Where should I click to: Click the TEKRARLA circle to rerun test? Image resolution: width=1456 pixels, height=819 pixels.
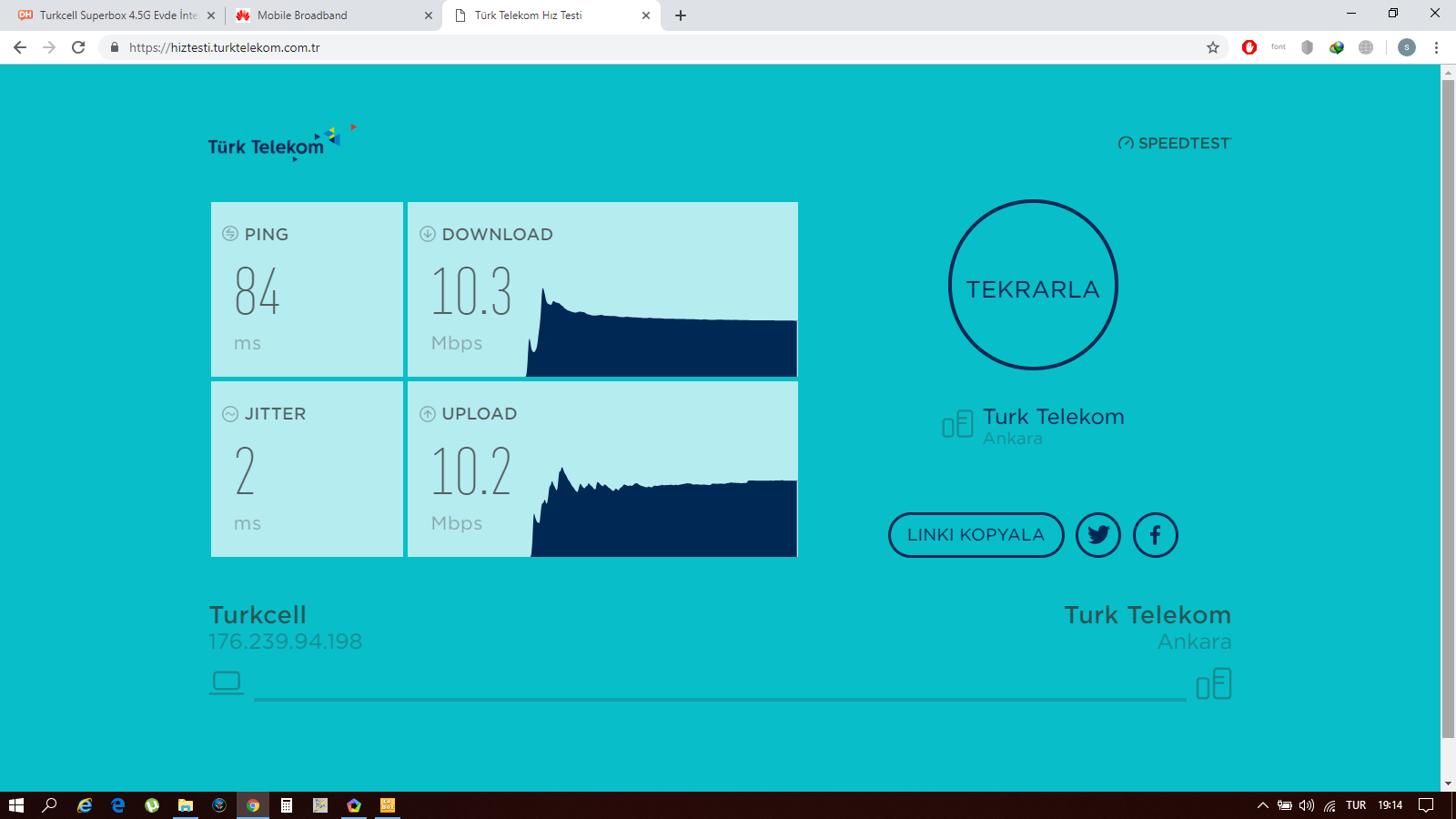(x=1033, y=285)
